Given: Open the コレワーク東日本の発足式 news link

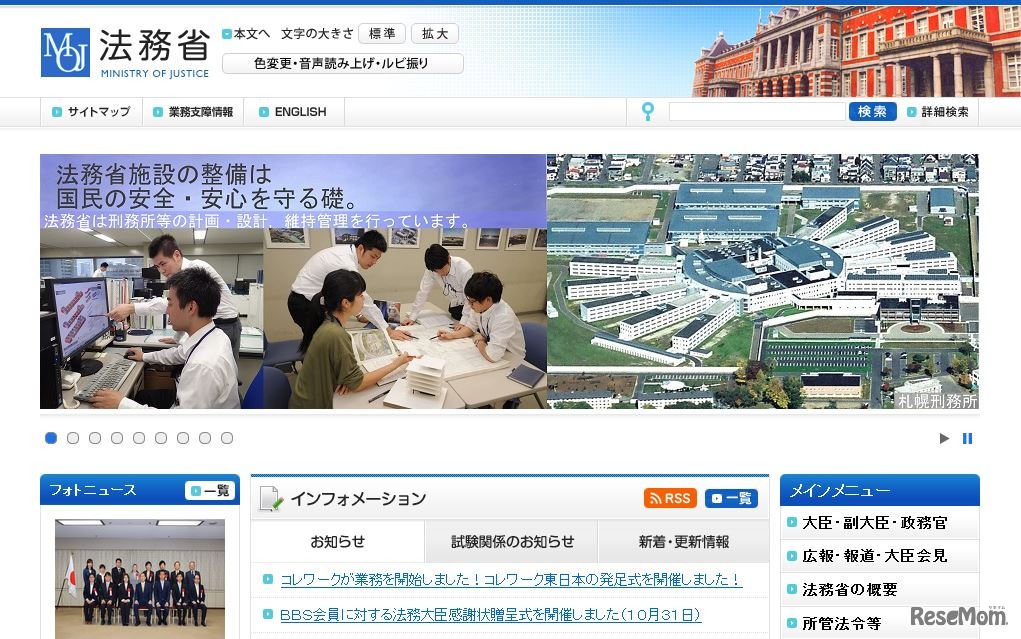Looking at the screenshot, I should pyautogui.click(x=510, y=580).
